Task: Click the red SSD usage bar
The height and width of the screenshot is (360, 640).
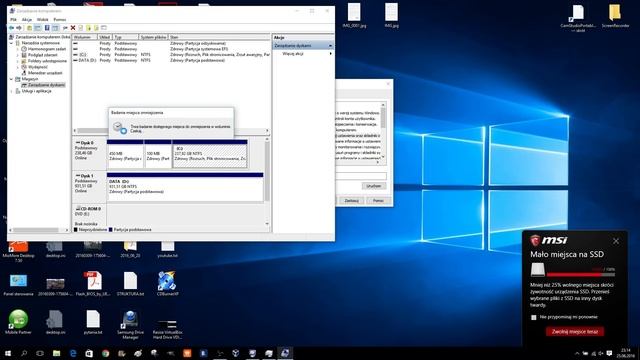Action: 580,275
